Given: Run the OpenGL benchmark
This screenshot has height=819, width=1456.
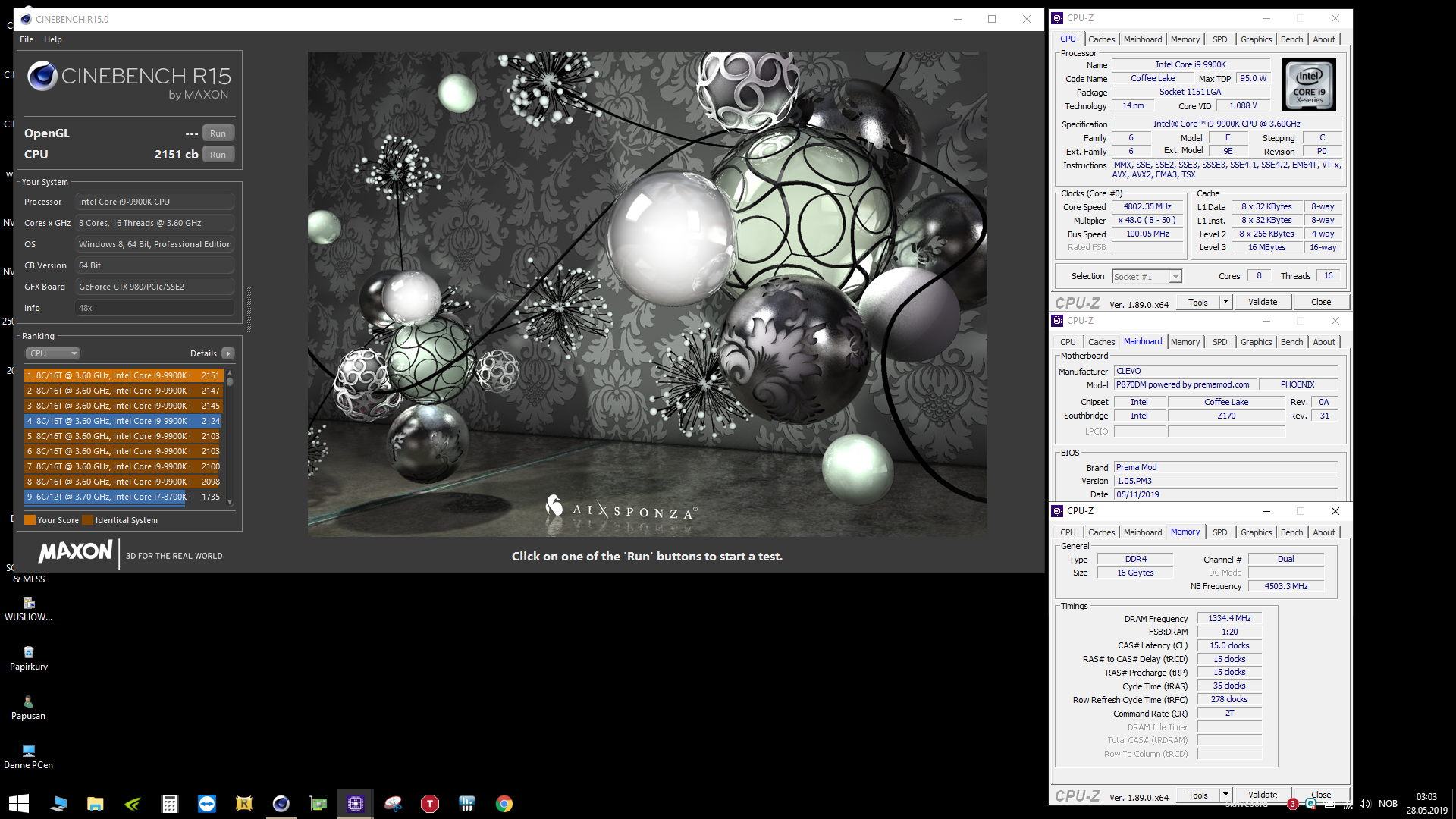Looking at the screenshot, I should [218, 133].
